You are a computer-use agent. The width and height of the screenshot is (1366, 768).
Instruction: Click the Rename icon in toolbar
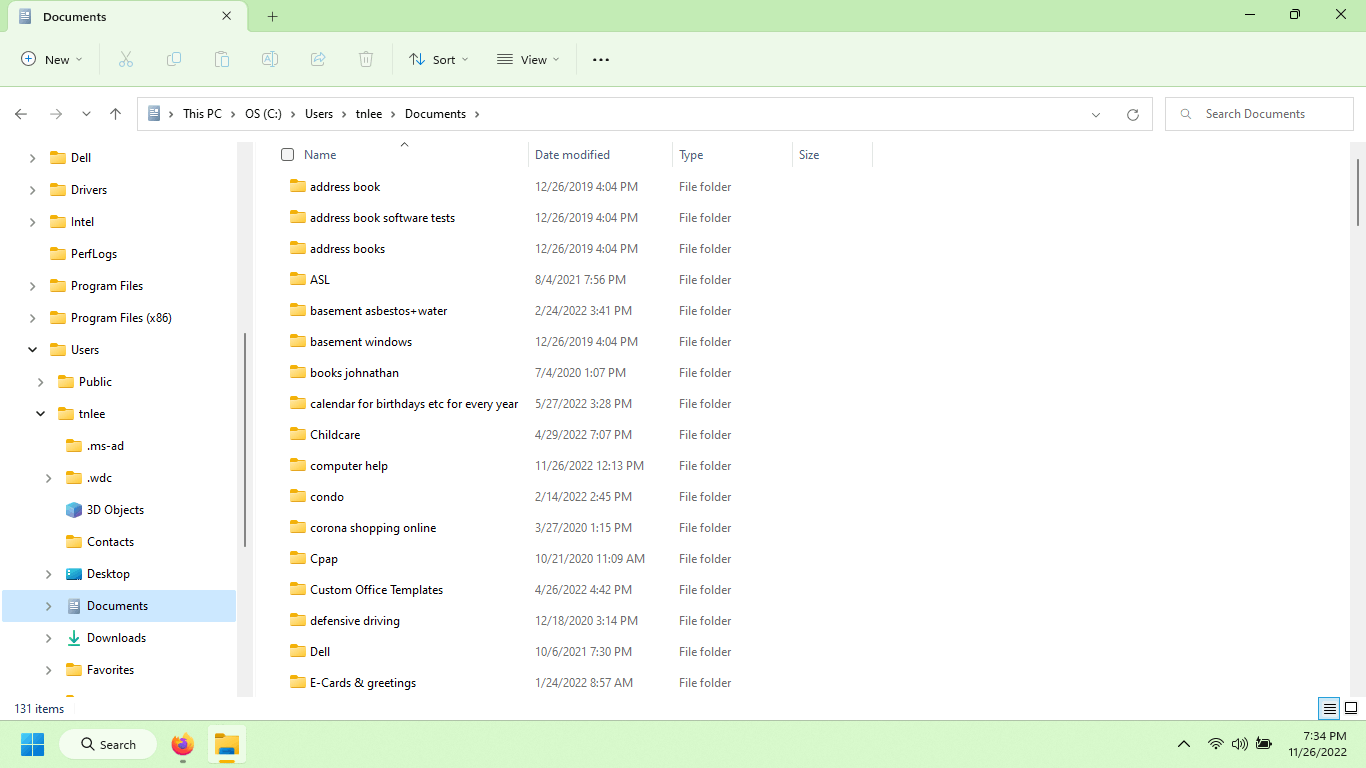pyautogui.click(x=270, y=60)
